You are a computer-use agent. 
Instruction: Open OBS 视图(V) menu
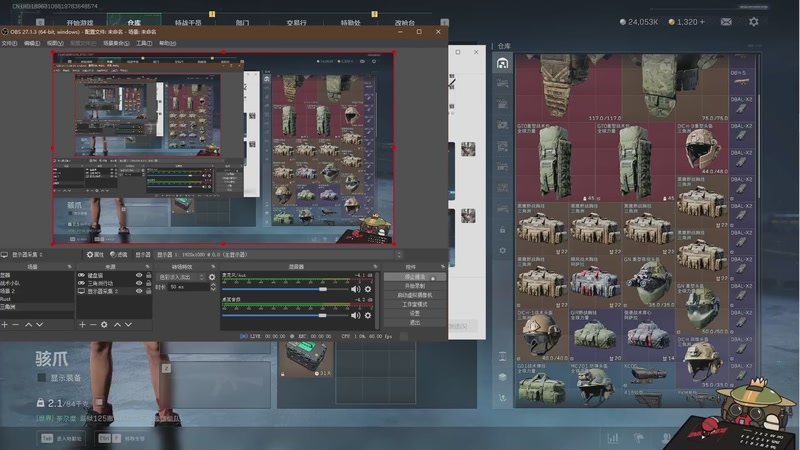[x=55, y=43]
